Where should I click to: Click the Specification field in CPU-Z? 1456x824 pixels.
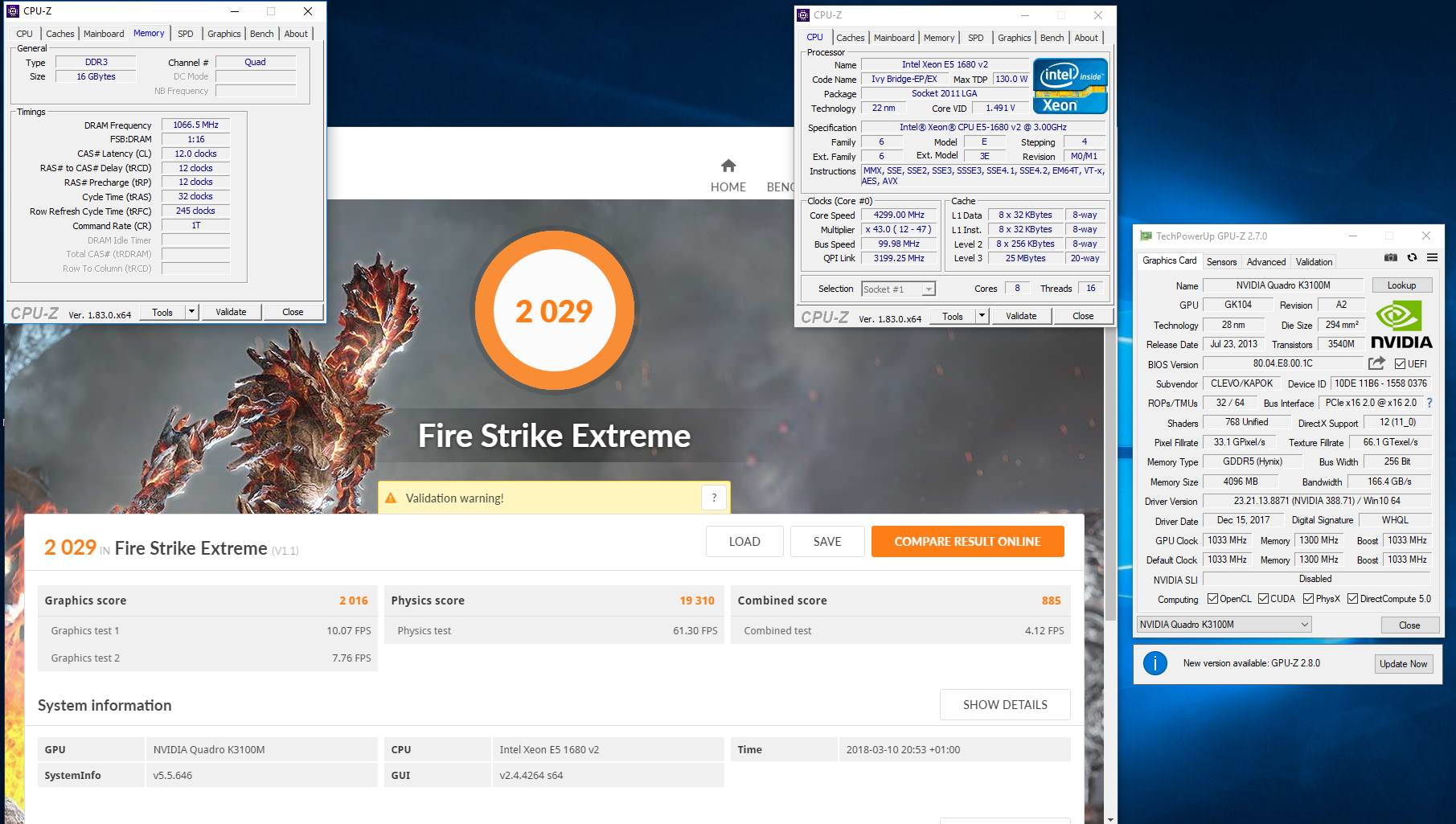click(x=983, y=128)
